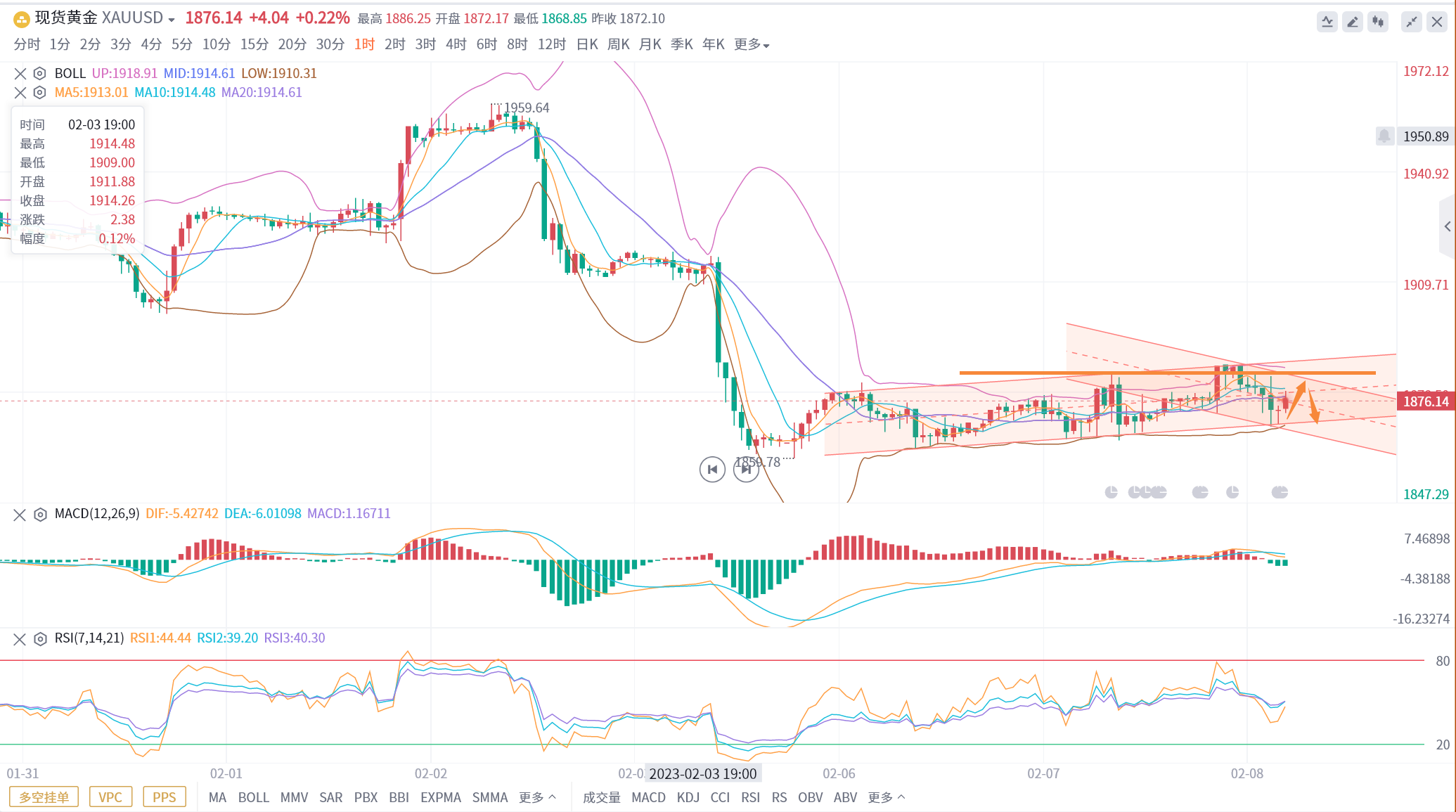Click the pencil drawing tool icon

click(x=1352, y=22)
